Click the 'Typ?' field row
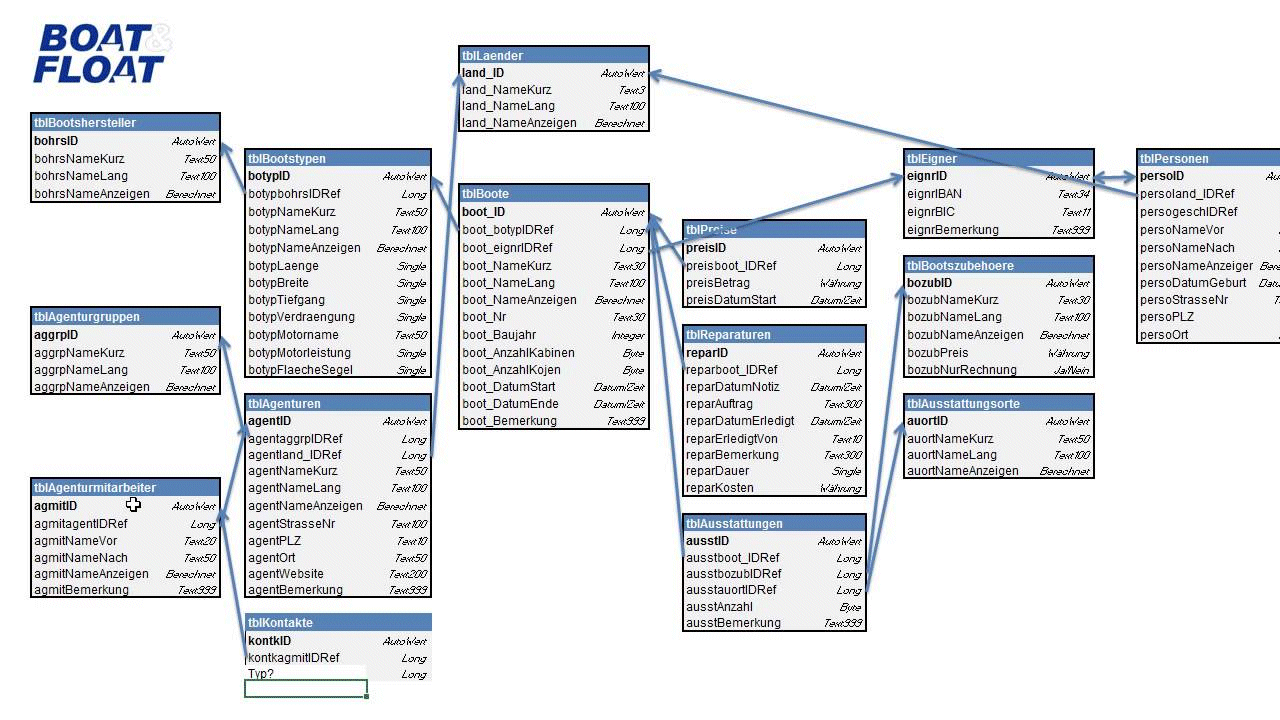The image size is (1280, 720). 337,674
